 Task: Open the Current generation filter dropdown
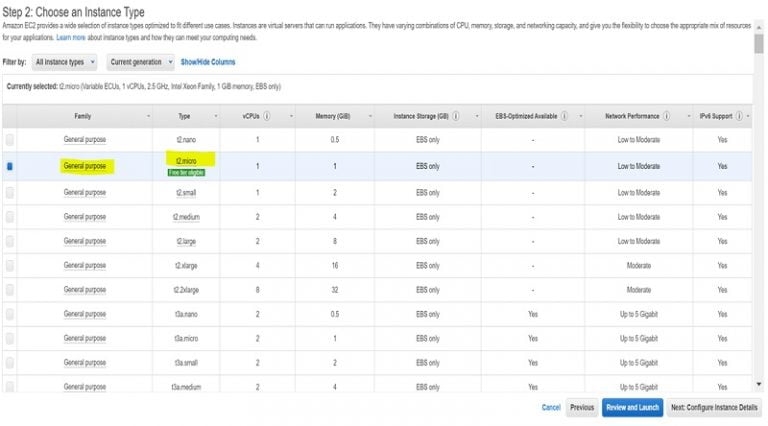point(141,62)
